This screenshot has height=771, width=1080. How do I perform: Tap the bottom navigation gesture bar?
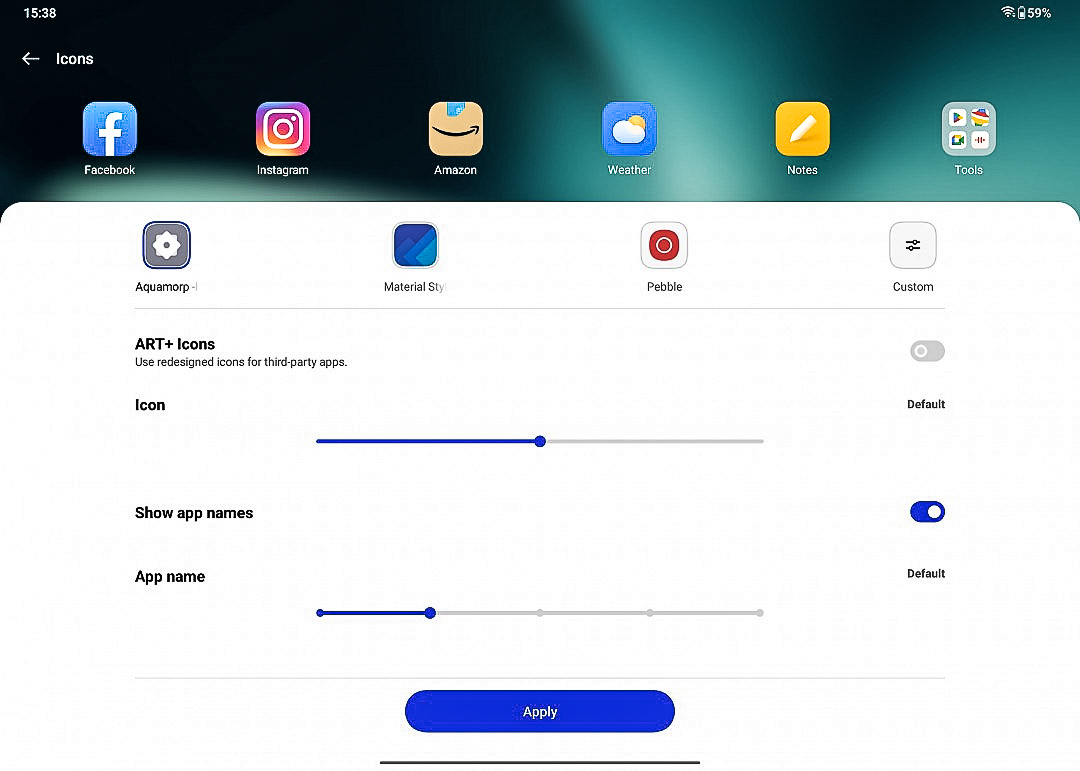click(x=539, y=762)
